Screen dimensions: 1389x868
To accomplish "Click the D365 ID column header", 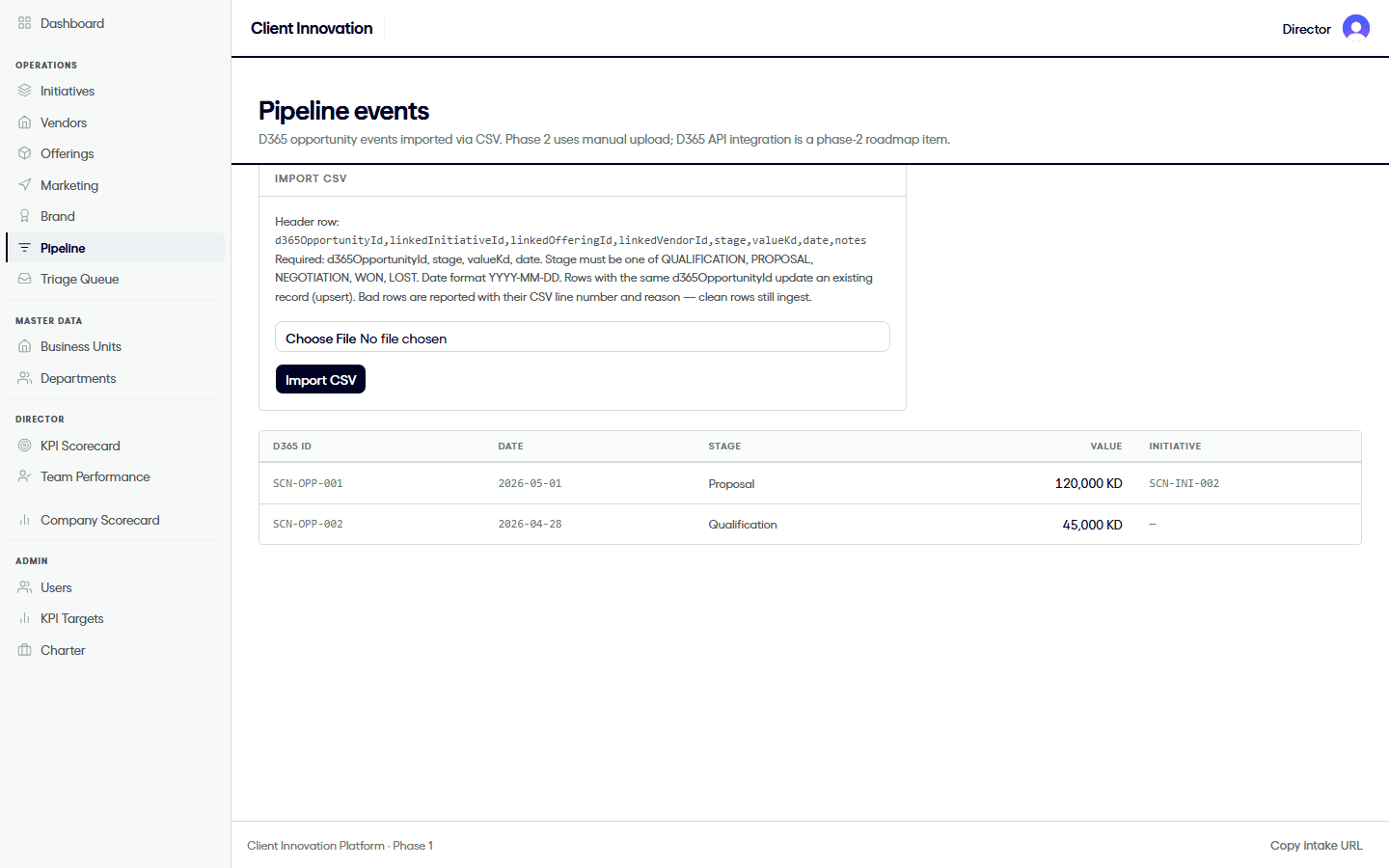I will (x=292, y=447).
